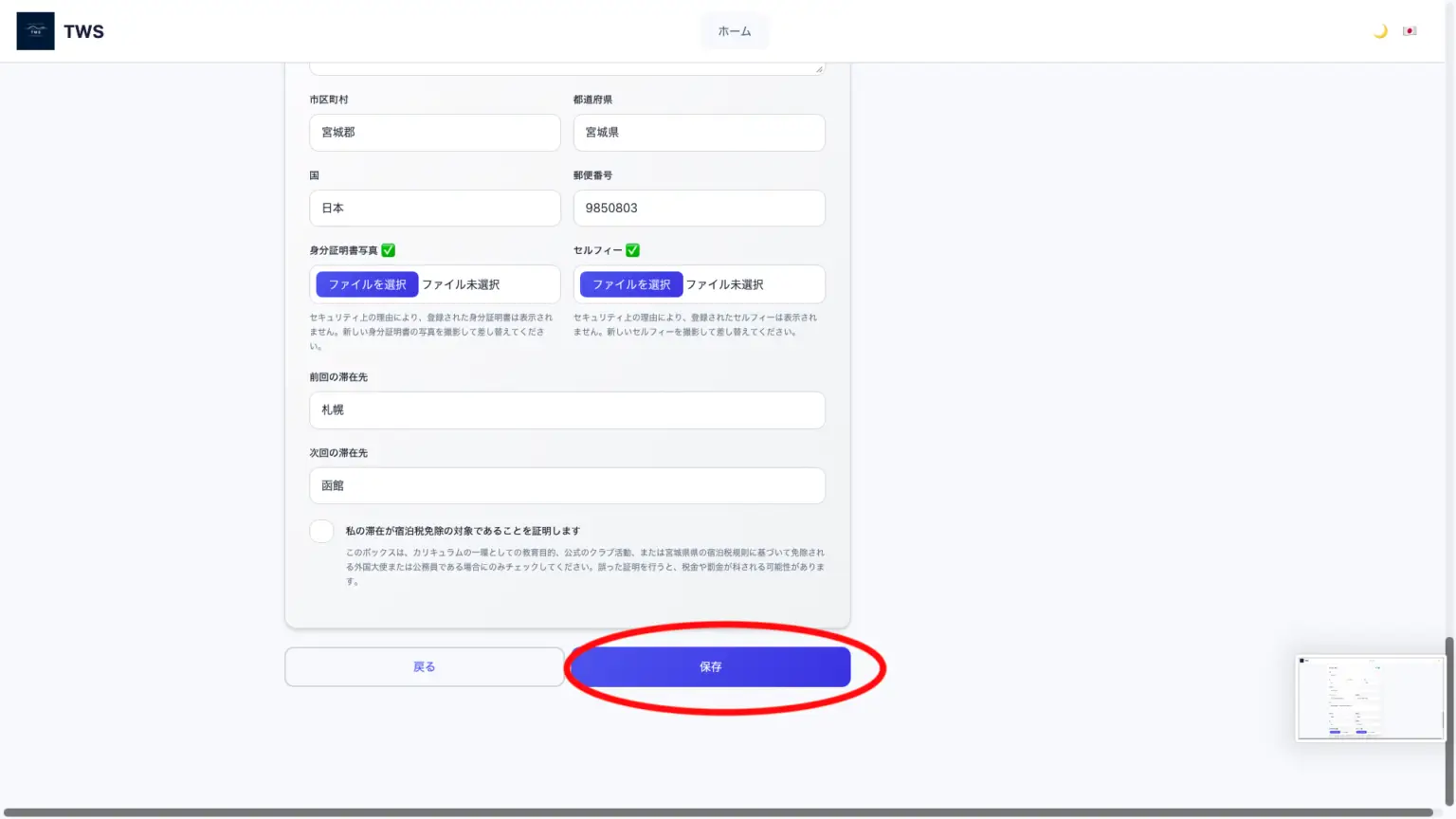
Task: Choose file for セルフィー
Action: 630,284
